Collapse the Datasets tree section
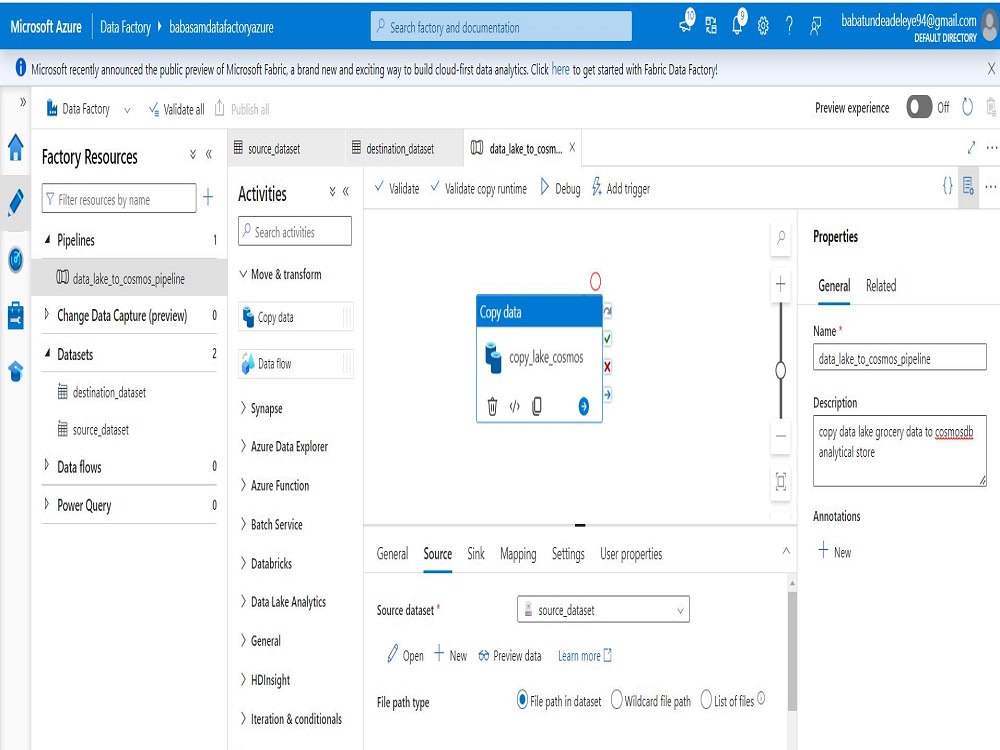The width and height of the screenshot is (1000, 750). pos(47,353)
